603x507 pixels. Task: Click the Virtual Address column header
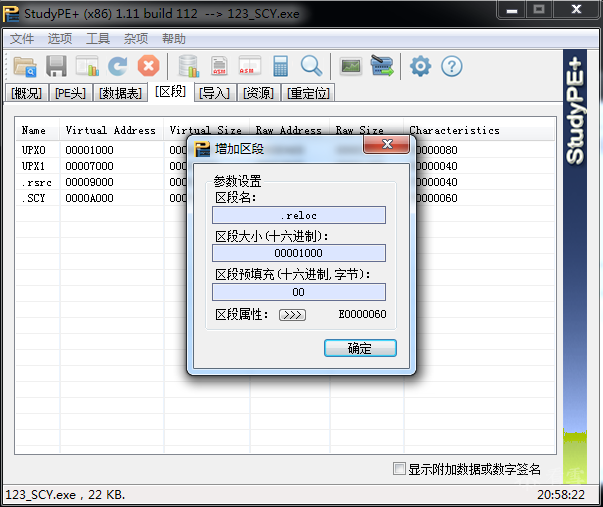point(110,130)
